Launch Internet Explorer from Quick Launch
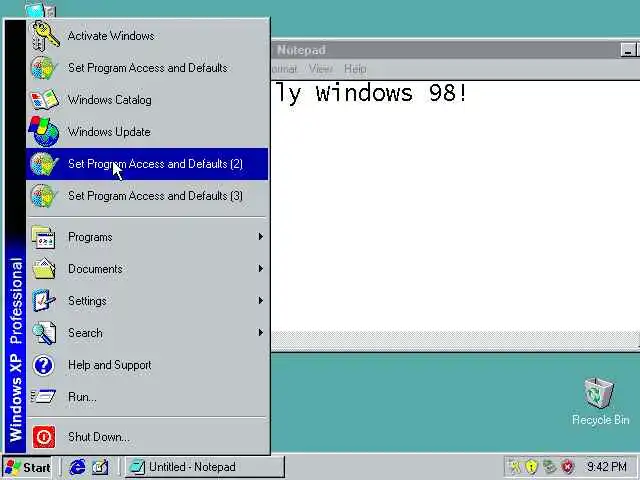Screen dimensions: 640x480 (x=77, y=467)
